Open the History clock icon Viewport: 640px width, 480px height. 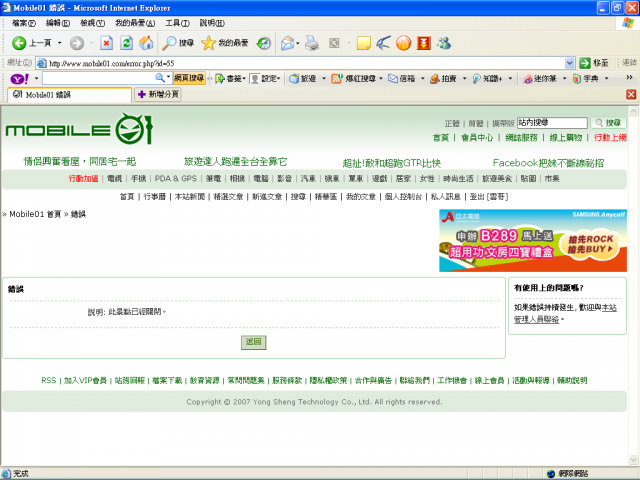click(264, 43)
